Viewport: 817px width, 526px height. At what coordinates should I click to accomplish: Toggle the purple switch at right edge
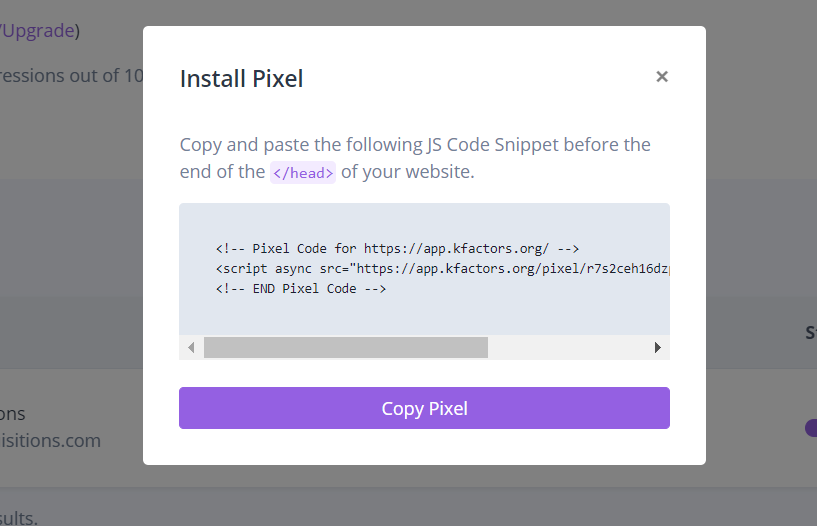click(x=811, y=428)
